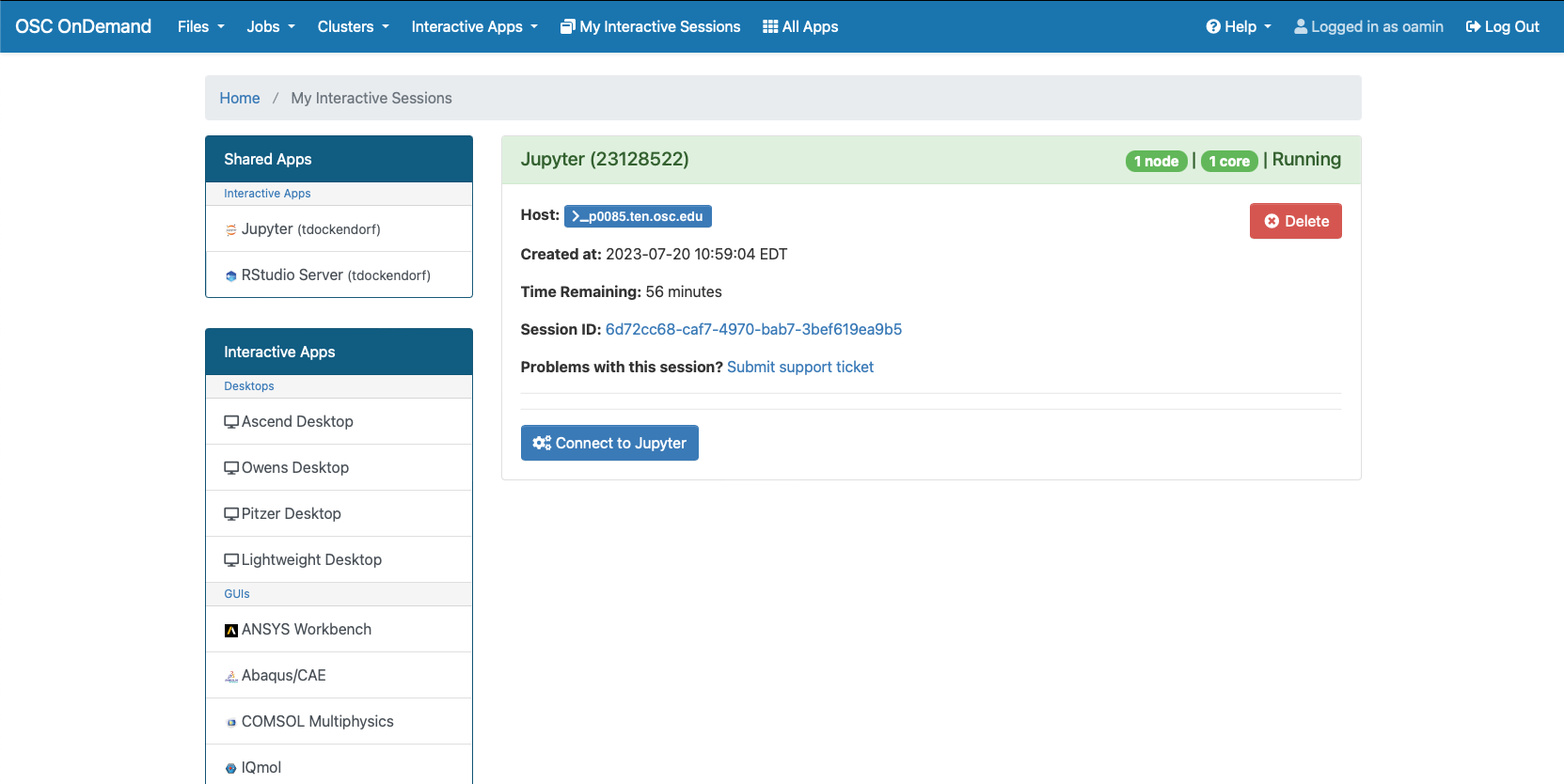The image size is (1564, 784).
Task: Click the 'Interactive Apps' sidebar panel header
Action: [339, 352]
